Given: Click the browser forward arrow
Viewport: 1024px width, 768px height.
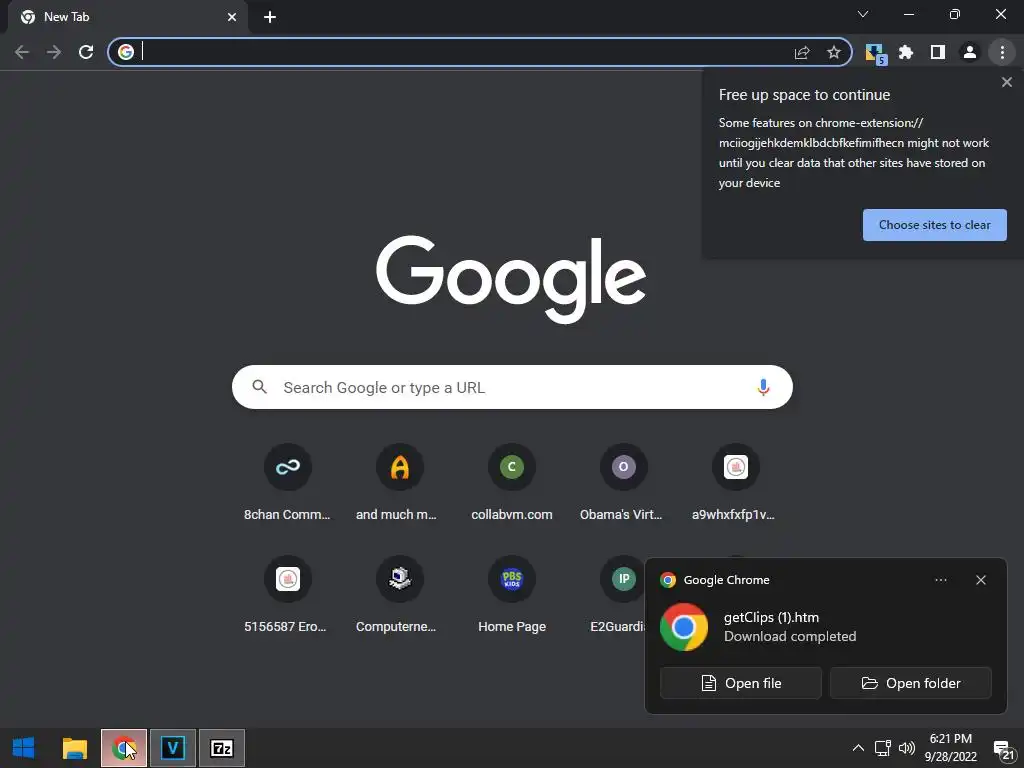Looking at the screenshot, I should pos(54,52).
